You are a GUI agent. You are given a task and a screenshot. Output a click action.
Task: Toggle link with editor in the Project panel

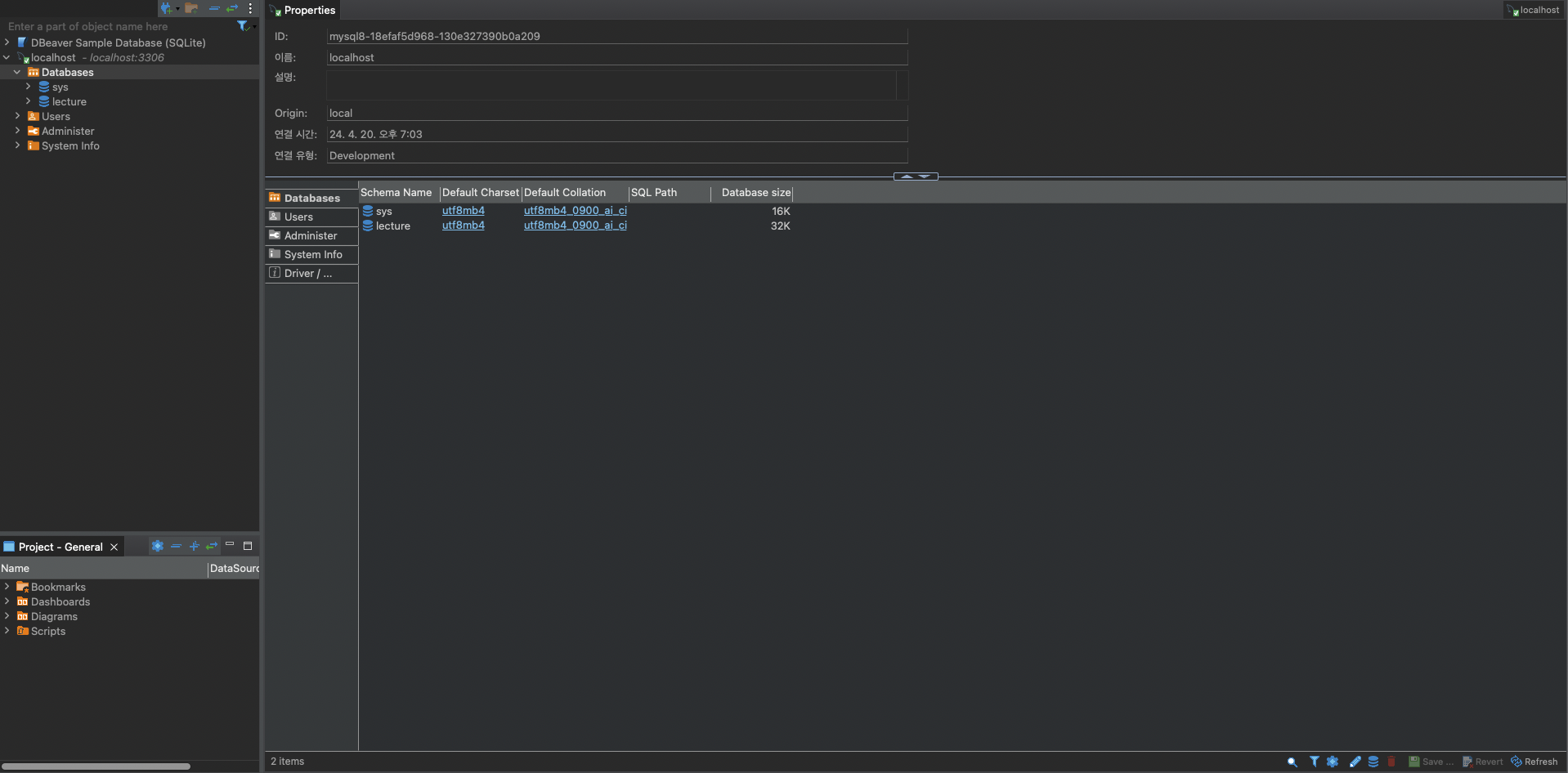point(212,546)
